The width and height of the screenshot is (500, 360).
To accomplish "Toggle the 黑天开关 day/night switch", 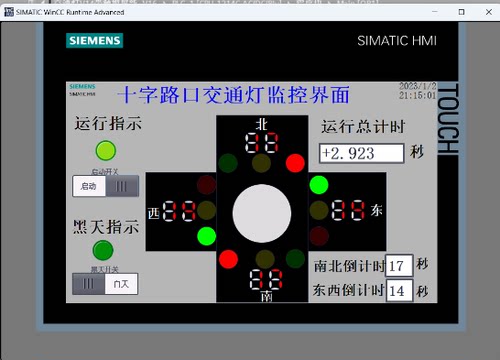I will [105, 284].
